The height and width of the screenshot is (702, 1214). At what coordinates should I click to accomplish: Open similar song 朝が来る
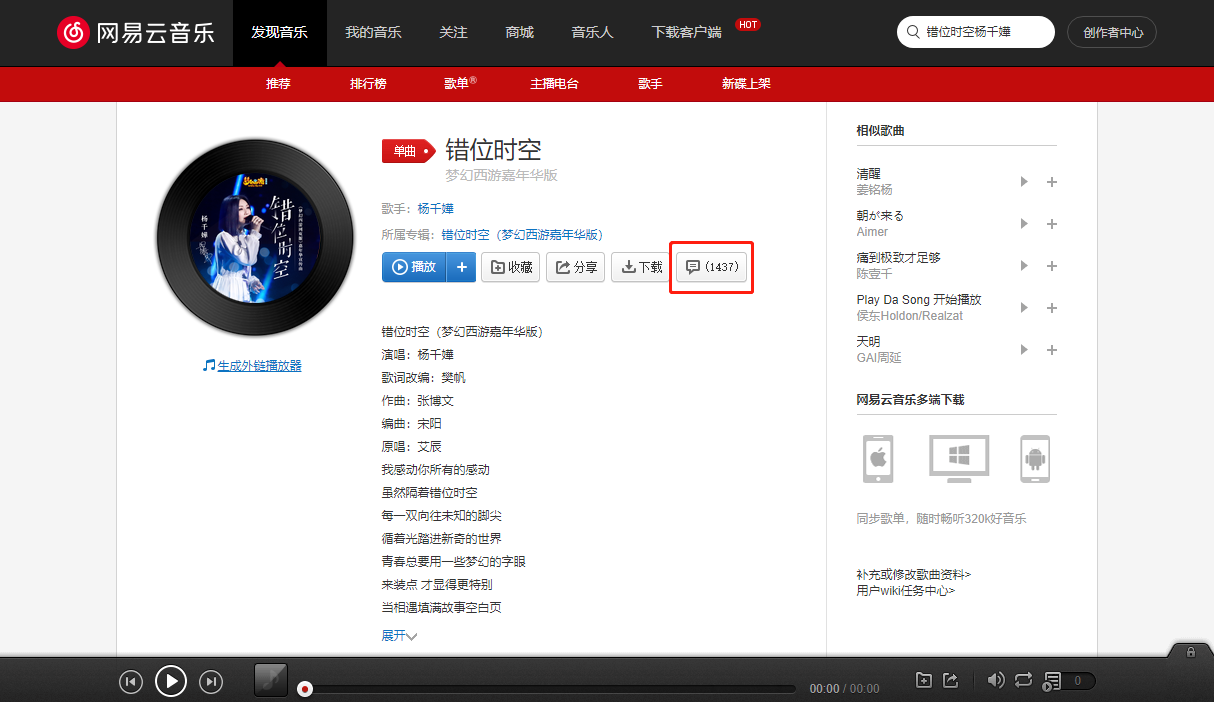tap(880, 216)
